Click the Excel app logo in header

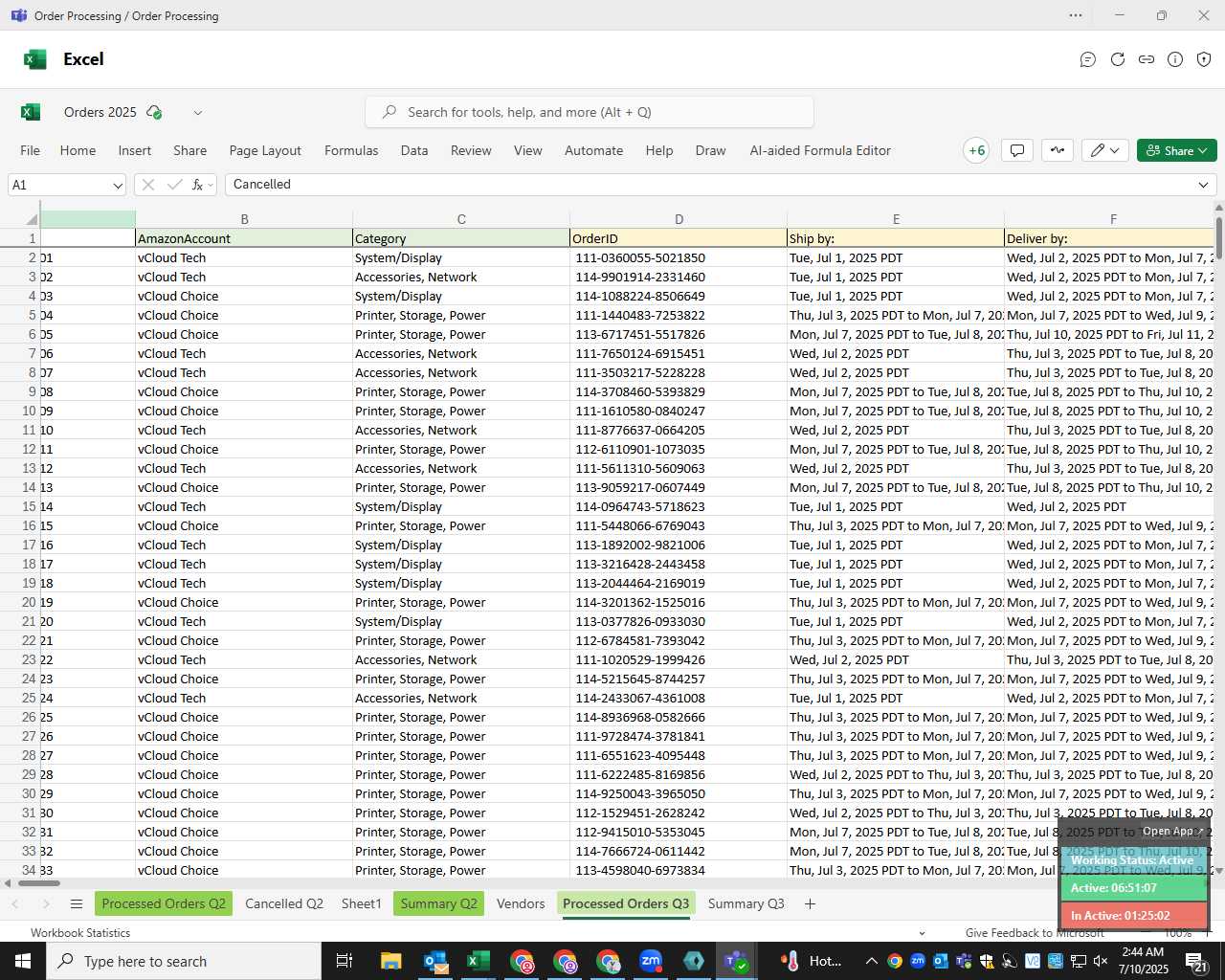pos(35,59)
